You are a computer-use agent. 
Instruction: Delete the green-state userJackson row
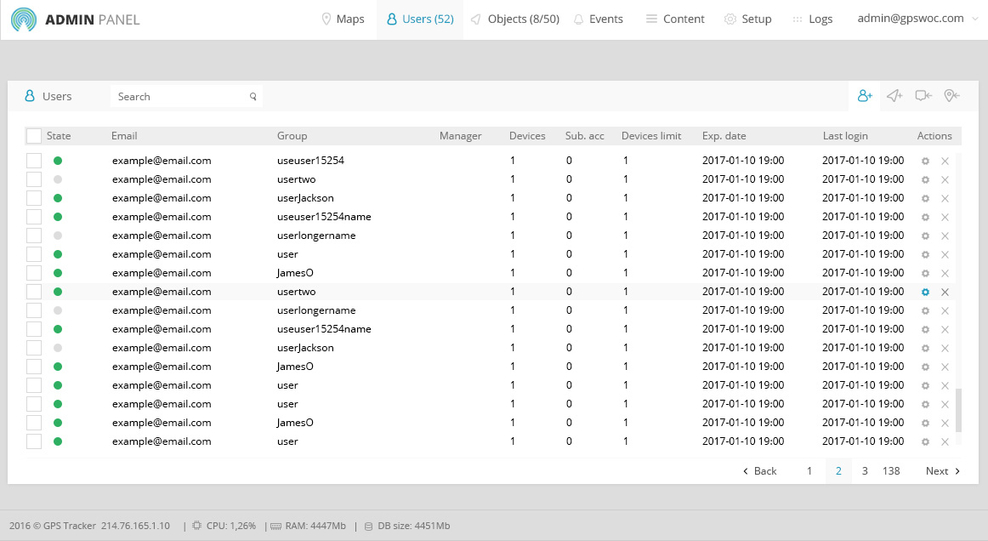click(945, 198)
